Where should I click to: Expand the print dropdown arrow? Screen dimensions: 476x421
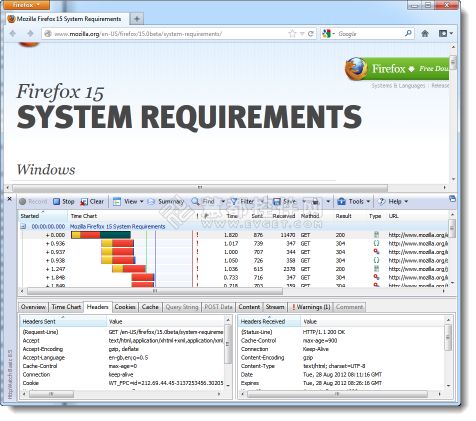click(328, 202)
